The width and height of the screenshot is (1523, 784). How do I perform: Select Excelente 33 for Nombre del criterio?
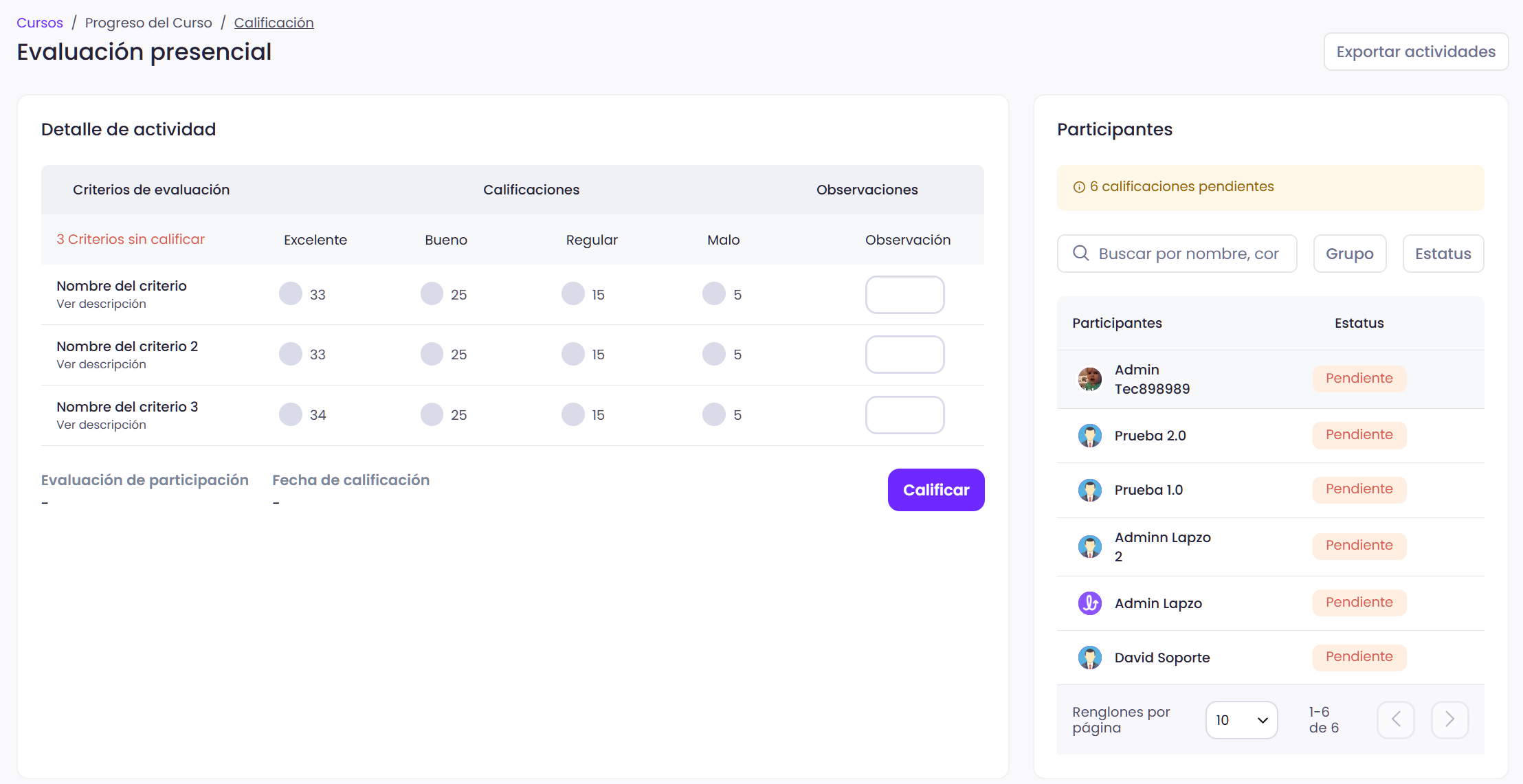click(x=291, y=294)
